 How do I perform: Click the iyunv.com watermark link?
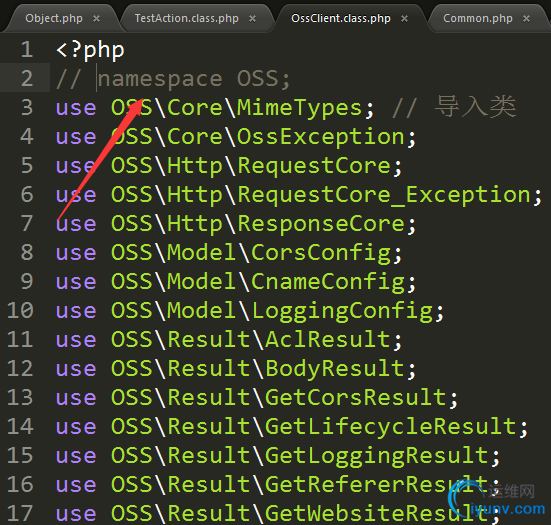[x=508, y=509]
